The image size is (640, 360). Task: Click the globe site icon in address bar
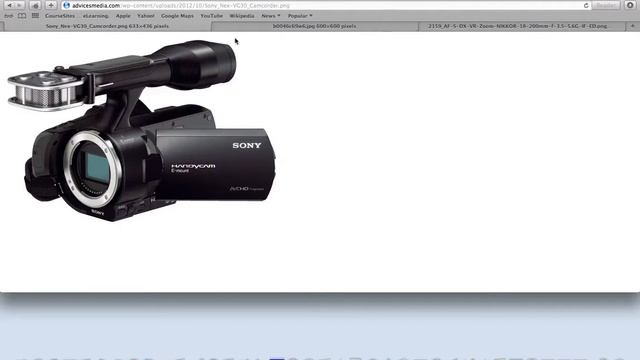click(67, 5)
